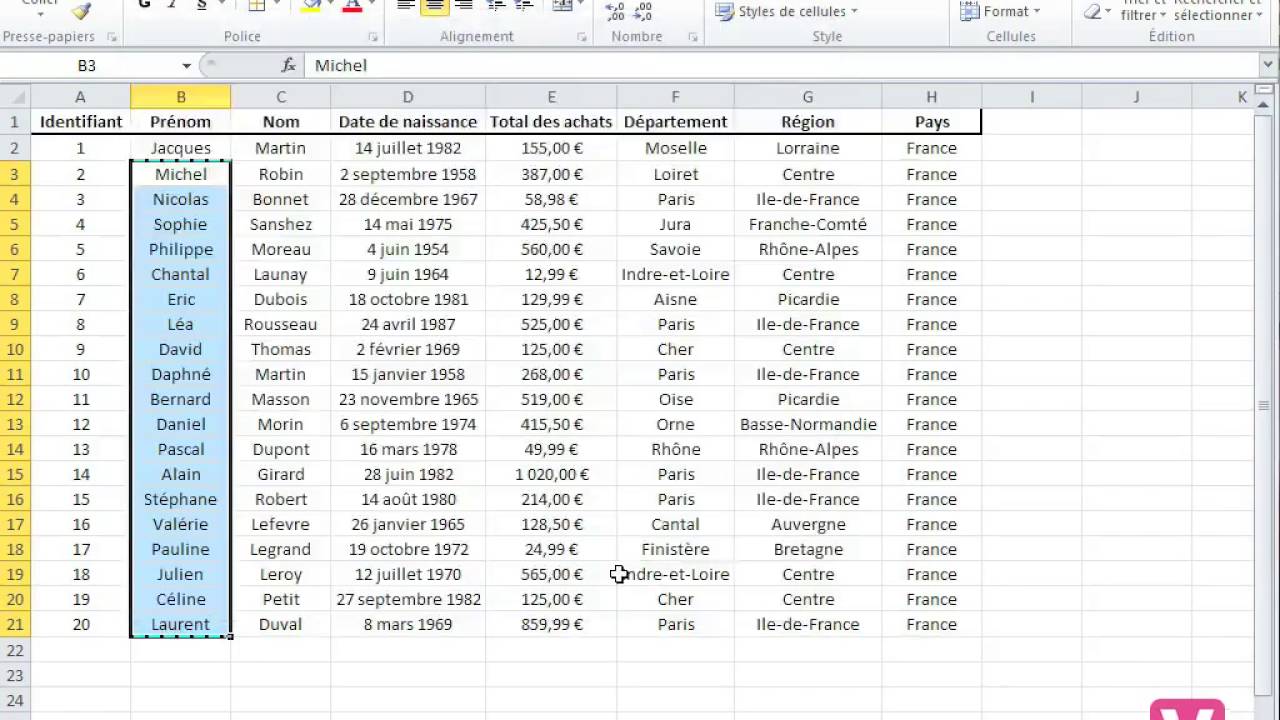
Task: Click the increase indent icon
Action: (x=522, y=6)
